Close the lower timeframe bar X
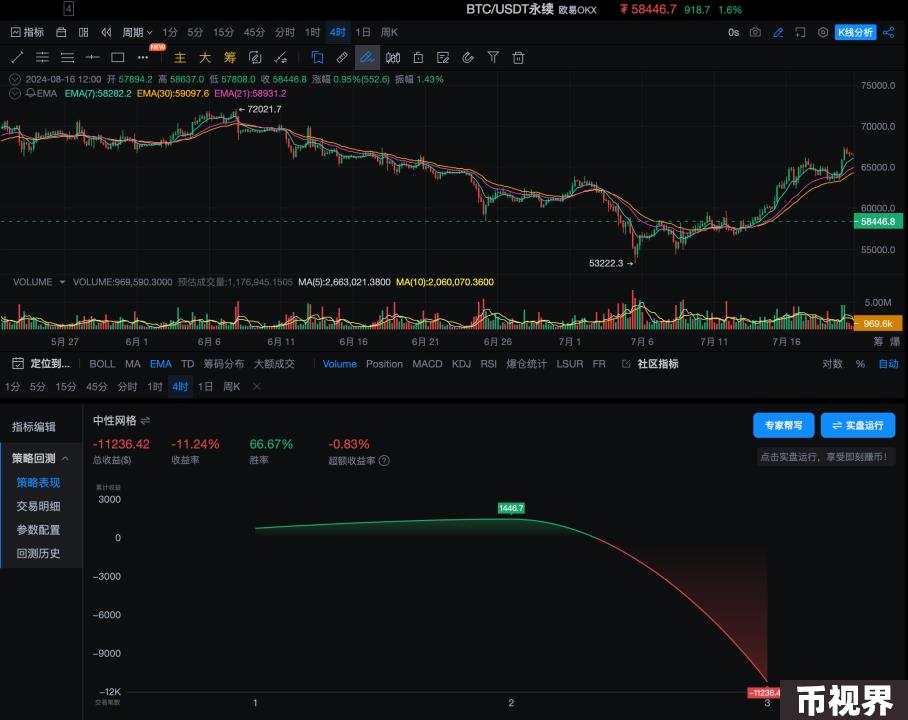908x720 pixels. tap(257, 386)
